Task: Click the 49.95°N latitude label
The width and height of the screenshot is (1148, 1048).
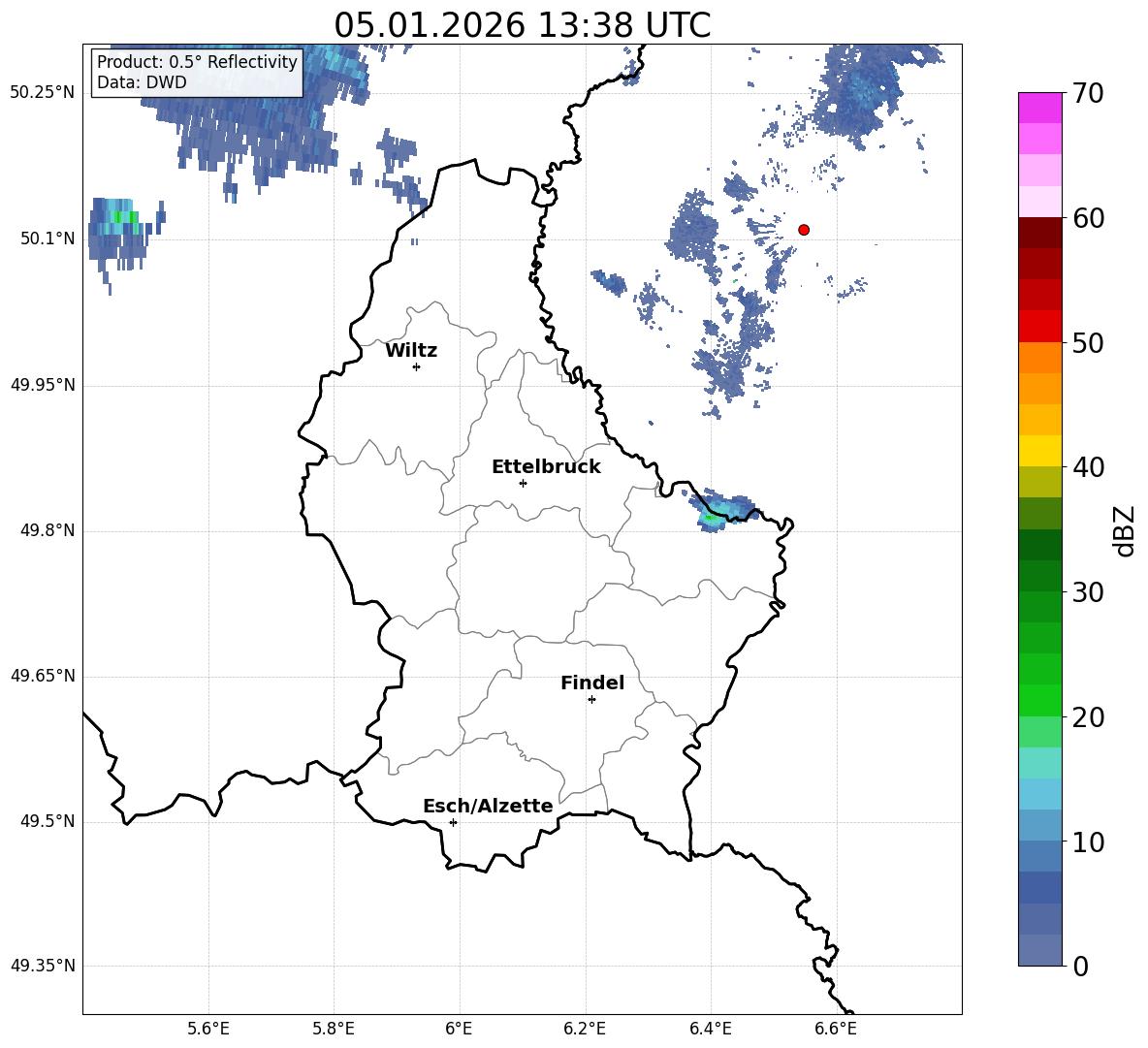Action: coord(43,384)
